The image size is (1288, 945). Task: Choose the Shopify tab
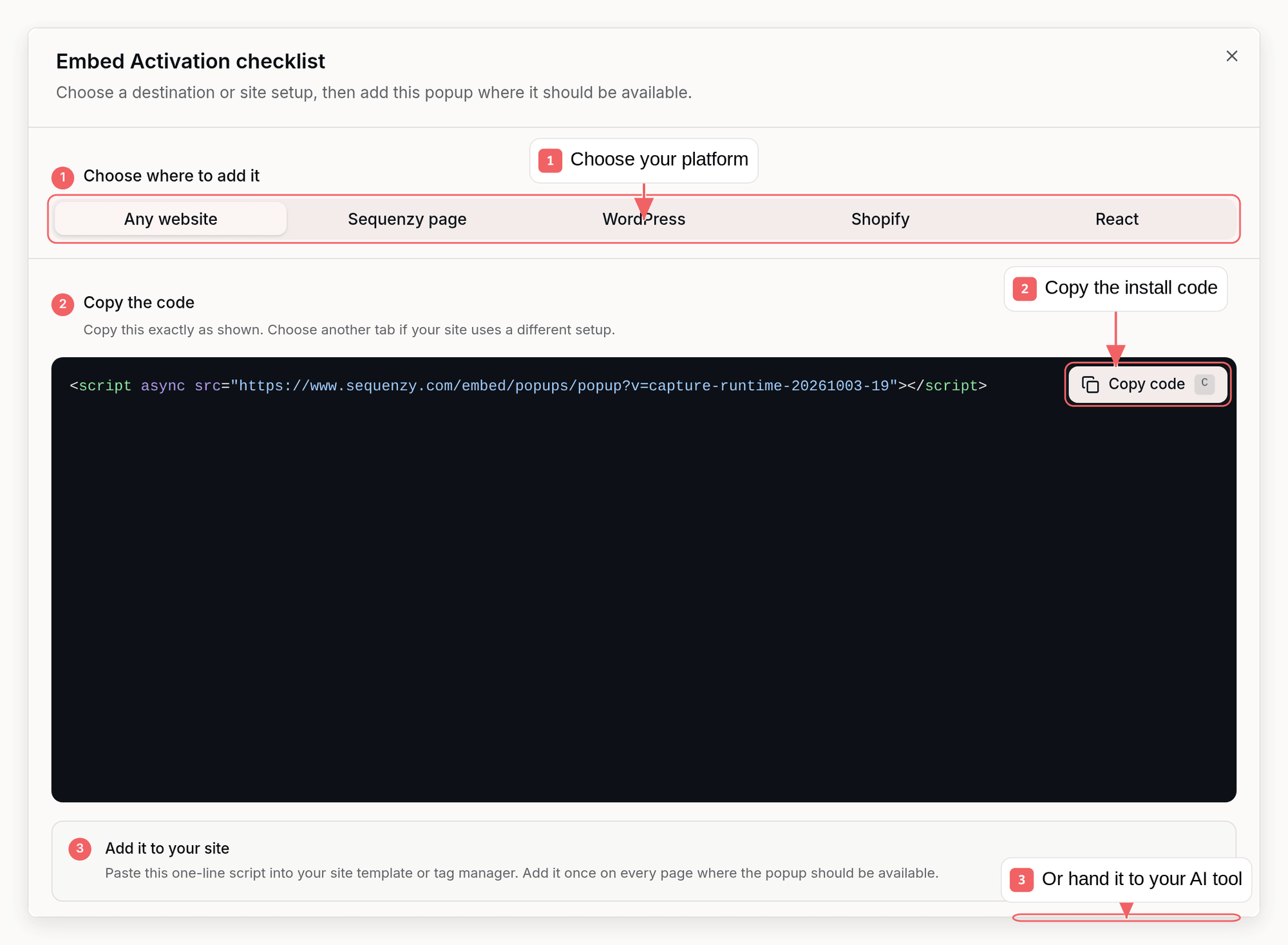[880, 219]
